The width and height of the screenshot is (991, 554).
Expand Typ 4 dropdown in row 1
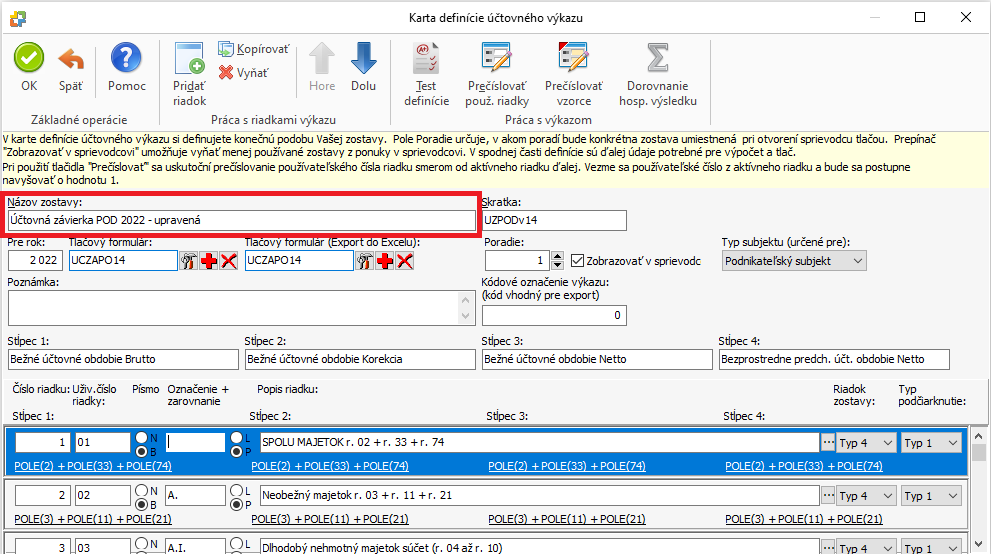coord(866,443)
